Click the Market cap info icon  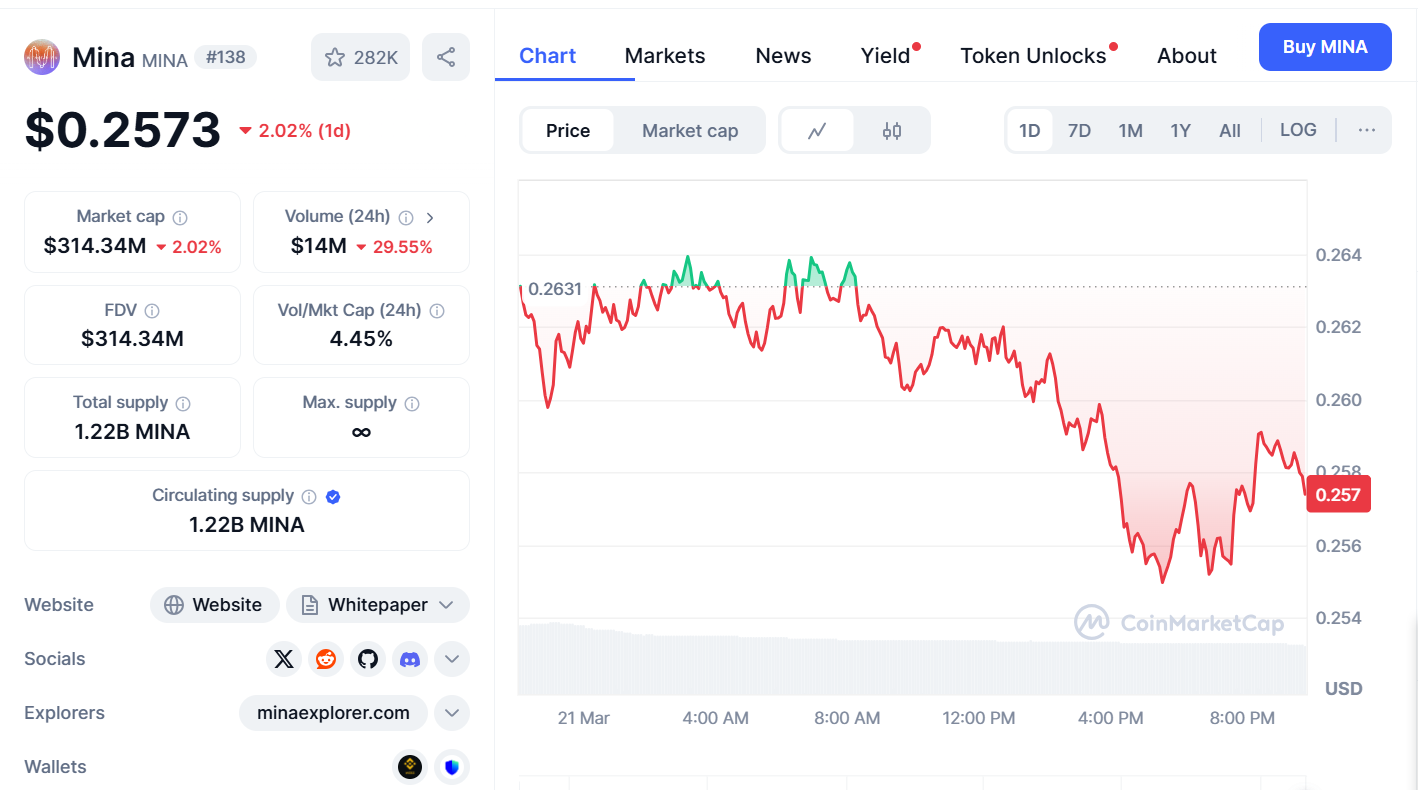click(180, 217)
